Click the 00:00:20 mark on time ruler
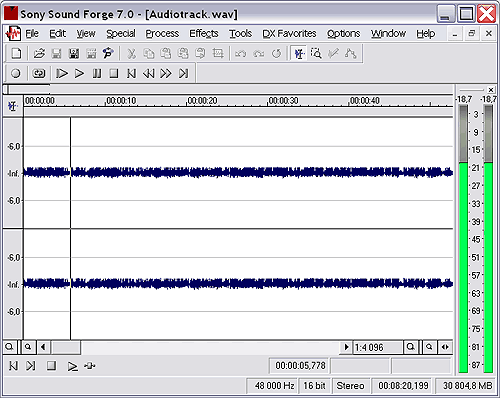This screenshot has height=398, width=500. (202, 101)
